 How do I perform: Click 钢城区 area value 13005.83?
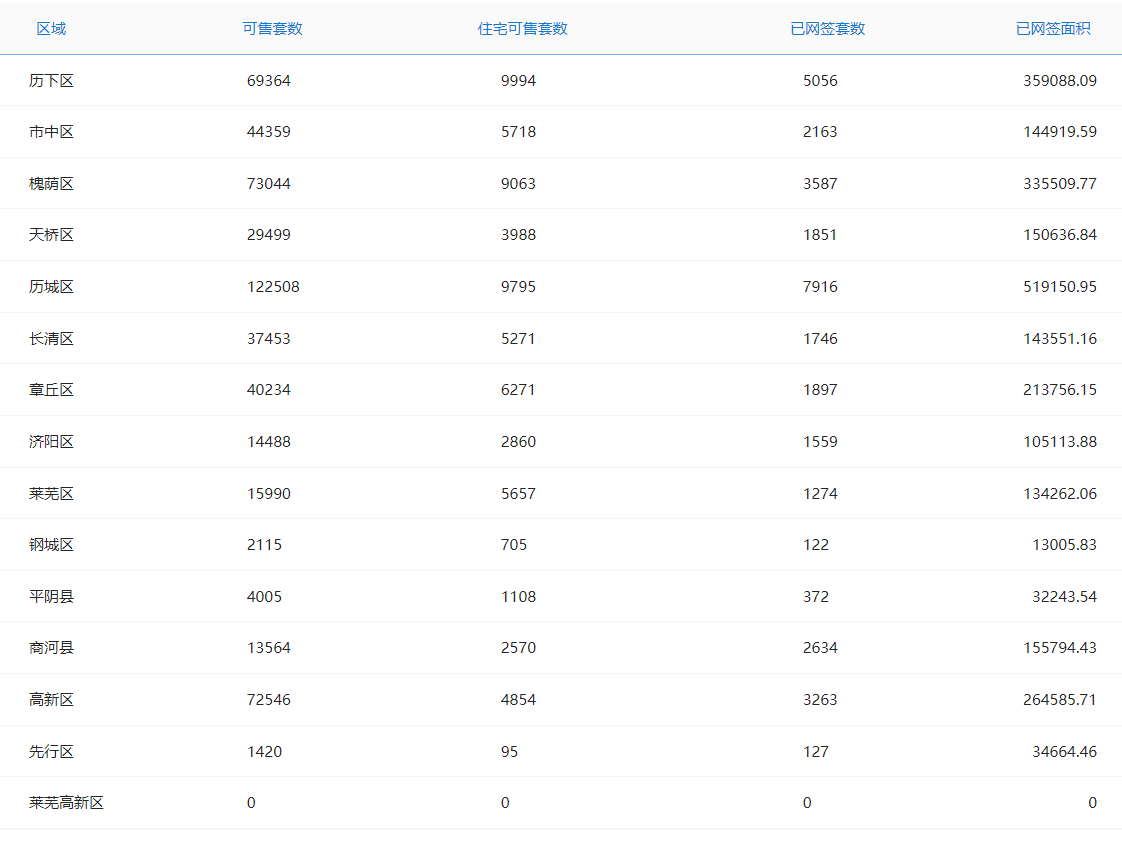pyautogui.click(x=1064, y=545)
